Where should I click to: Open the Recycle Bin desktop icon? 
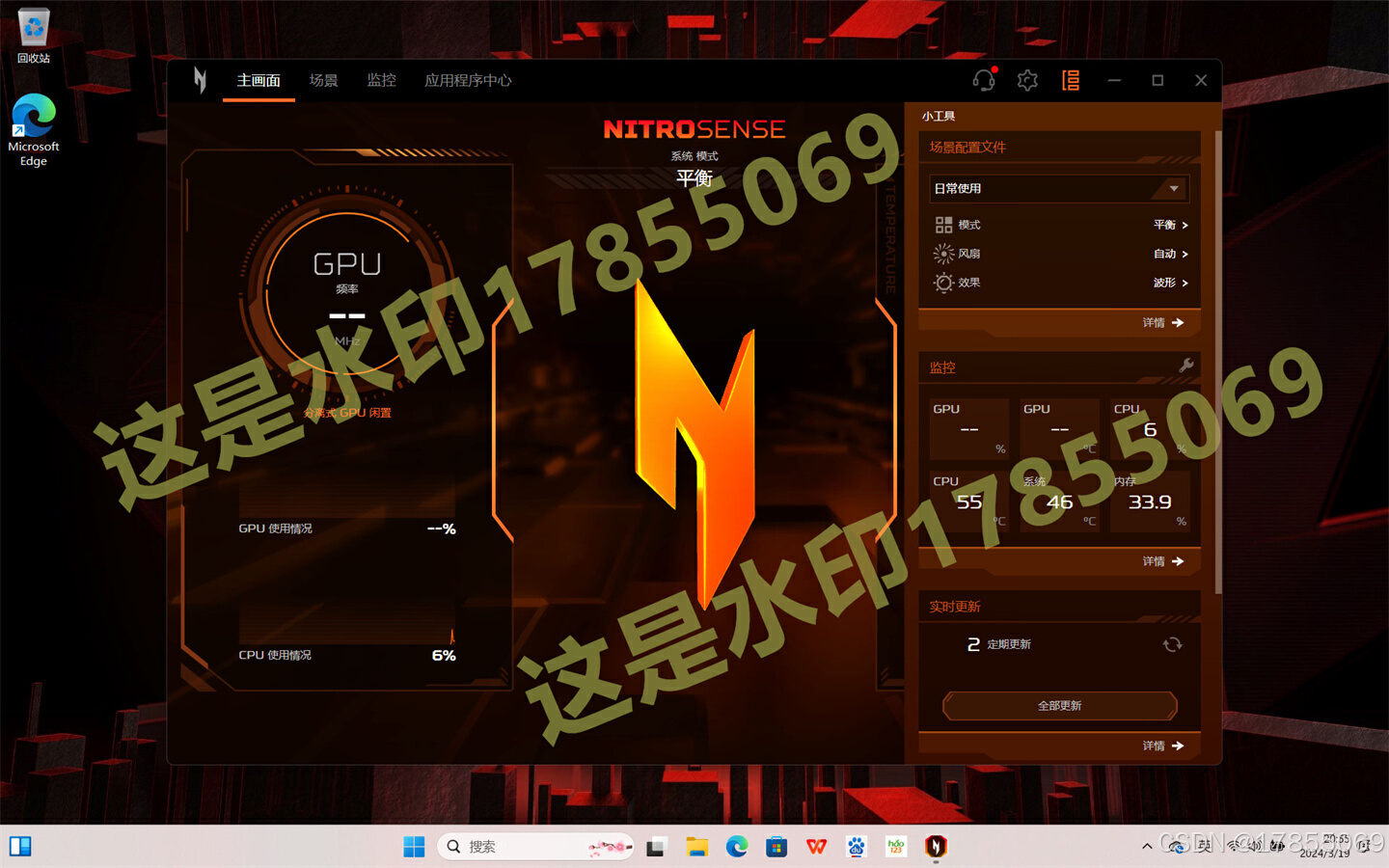(34, 37)
